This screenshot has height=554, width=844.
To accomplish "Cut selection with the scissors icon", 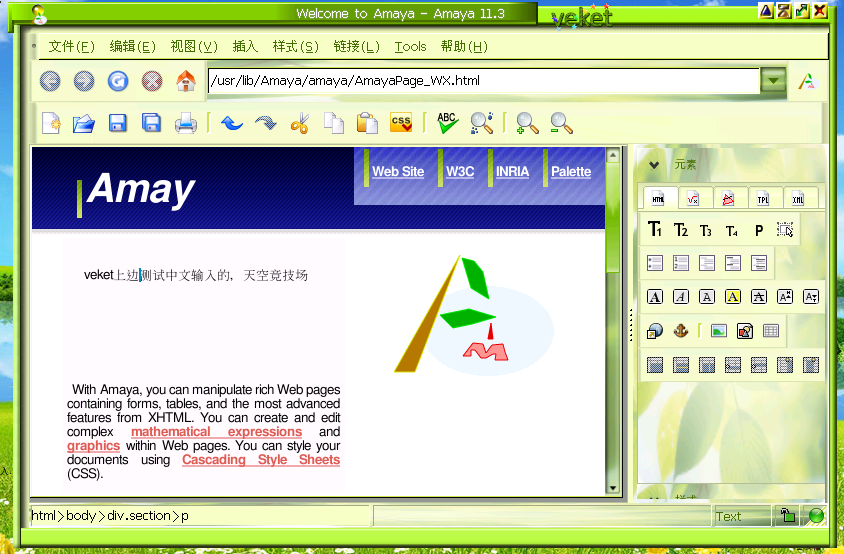I will (x=300, y=123).
